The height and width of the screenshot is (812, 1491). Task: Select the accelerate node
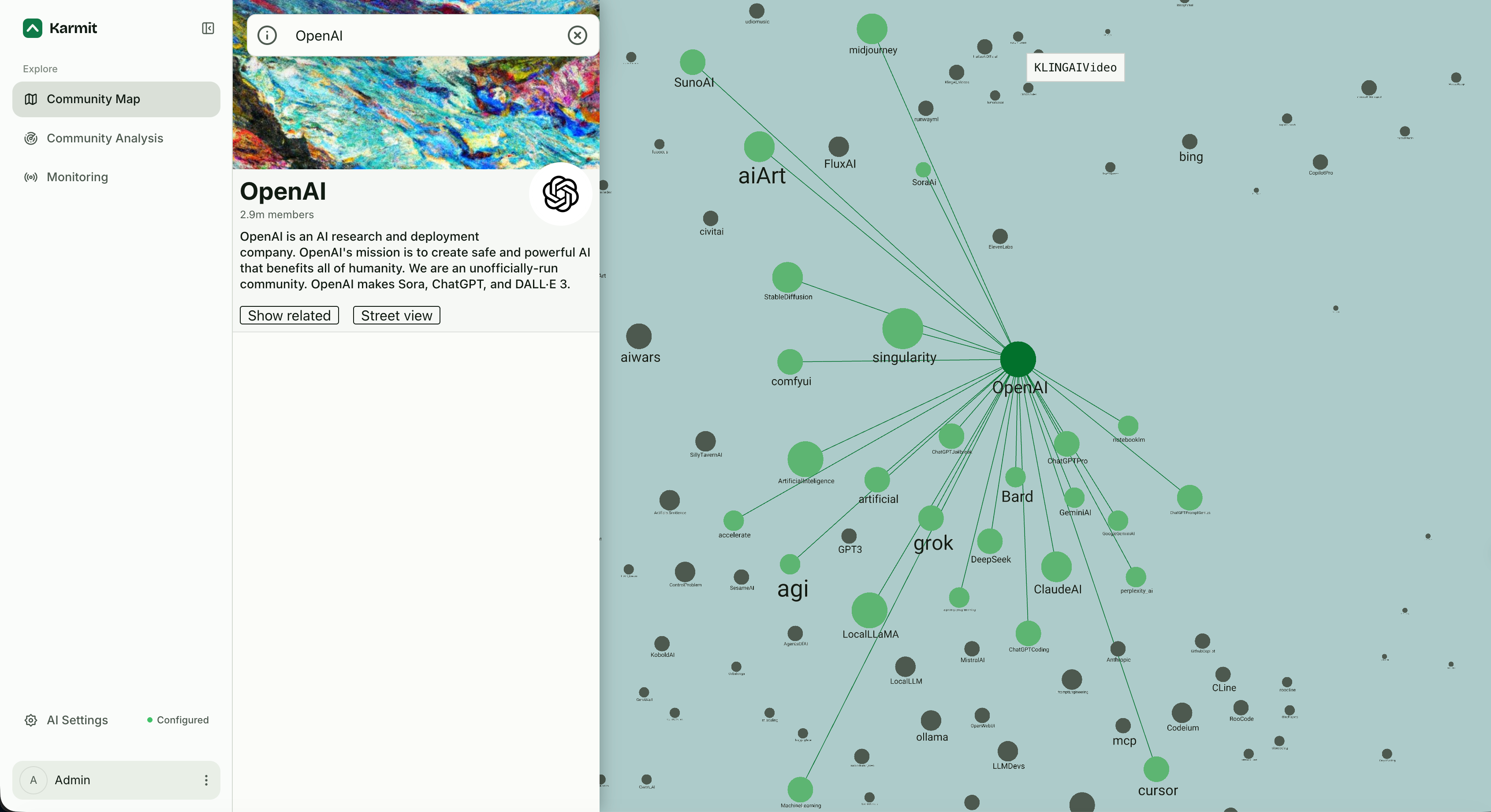[x=733, y=520]
